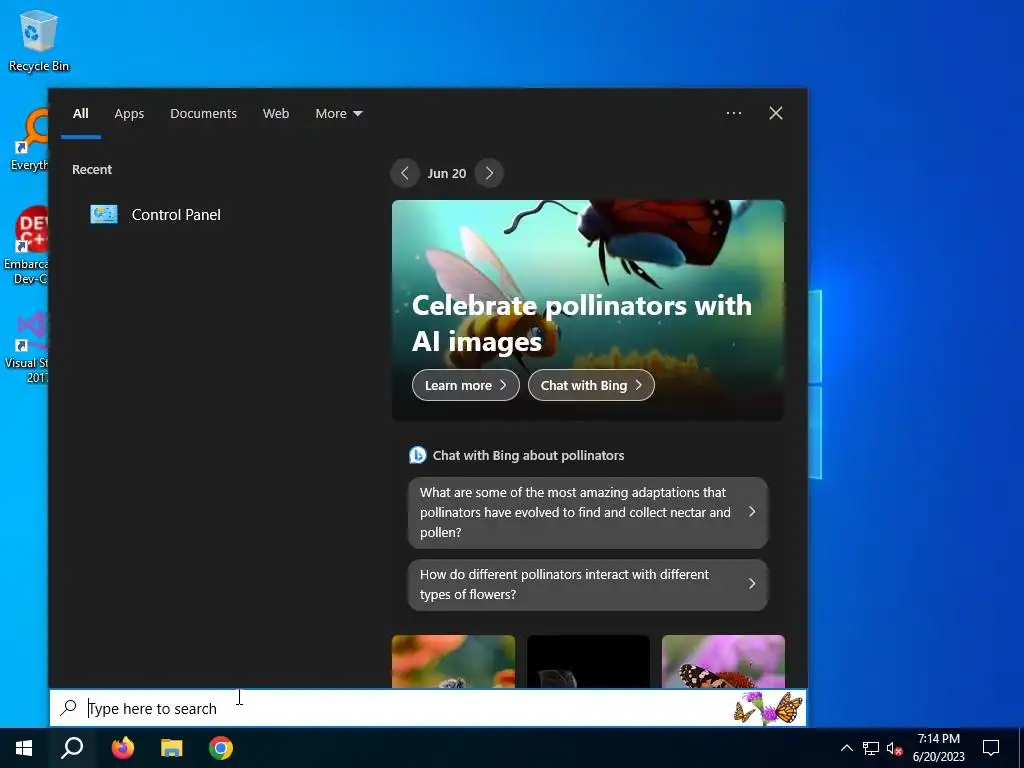
Task: Click the muted volume tray icon
Action: coord(894,748)
